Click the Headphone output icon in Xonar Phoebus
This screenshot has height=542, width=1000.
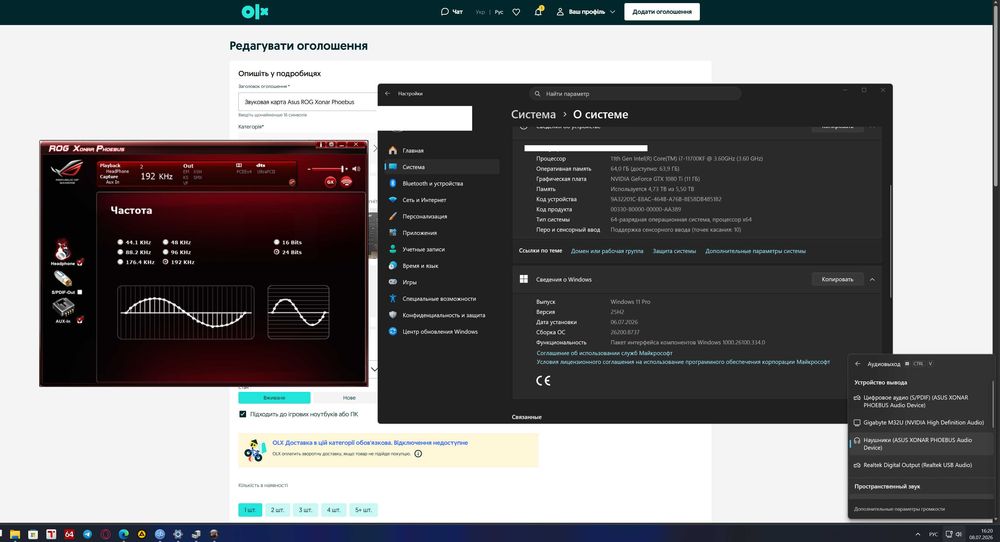[x=62, y=249]
